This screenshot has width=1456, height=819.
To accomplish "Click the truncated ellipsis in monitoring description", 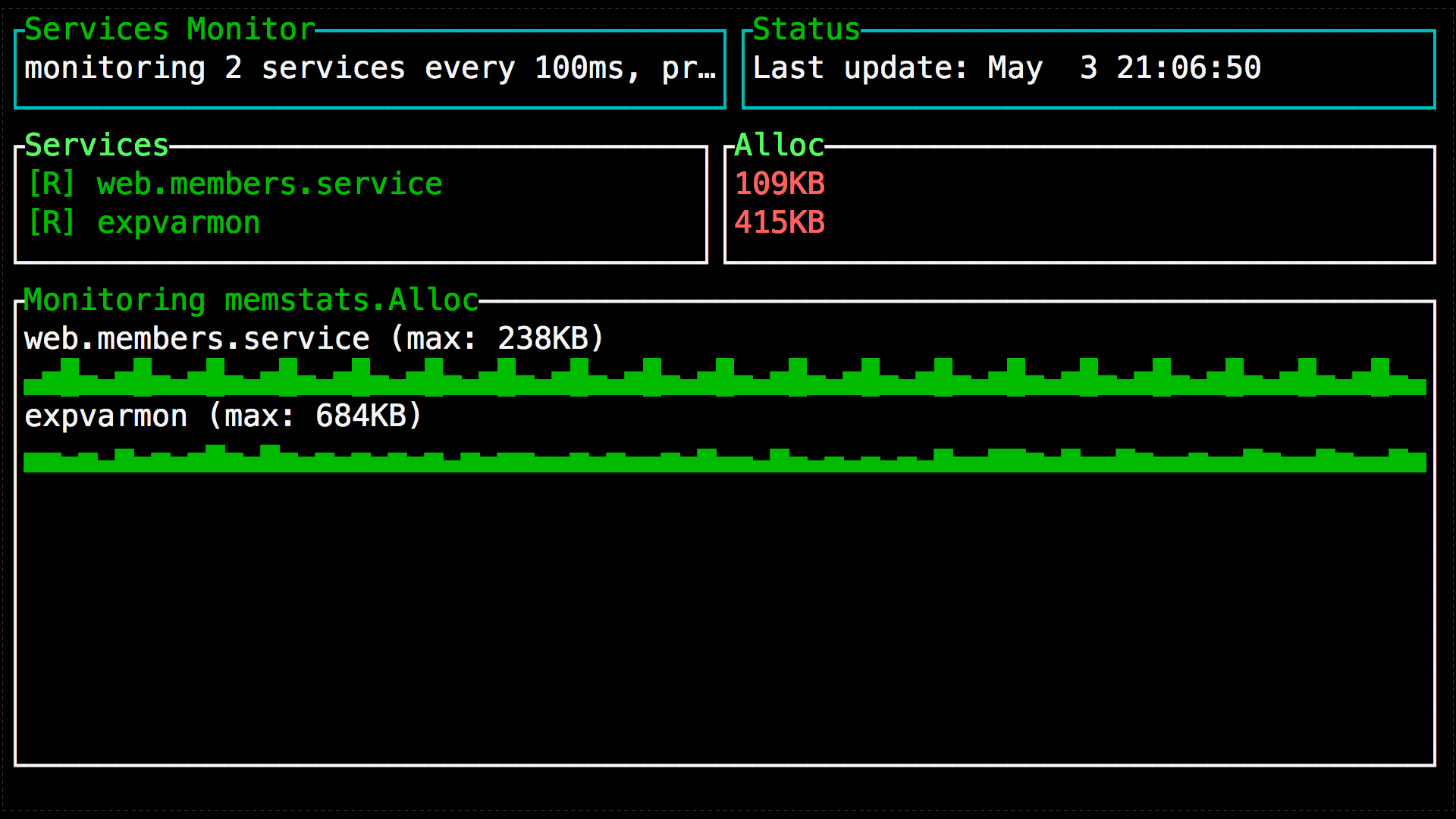I will [708, 70].
